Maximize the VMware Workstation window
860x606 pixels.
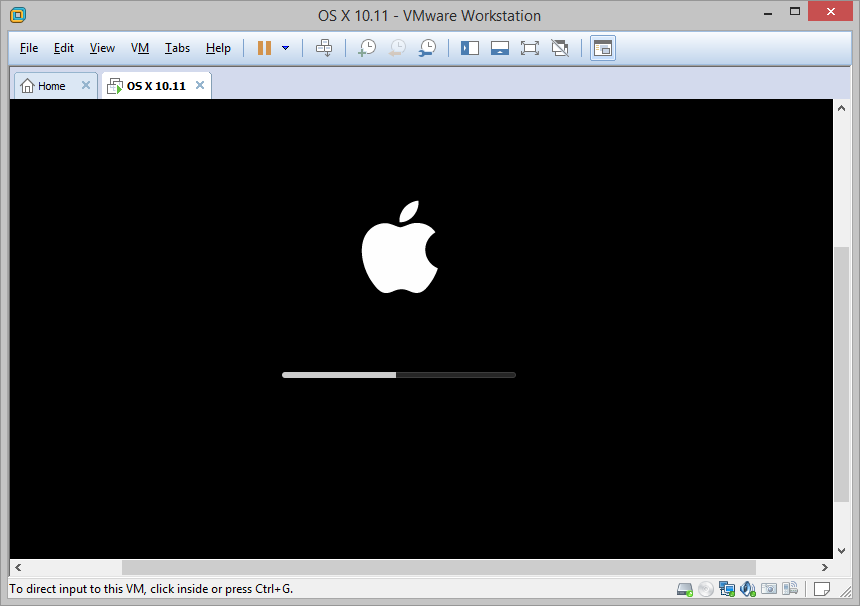pos(795,11)
